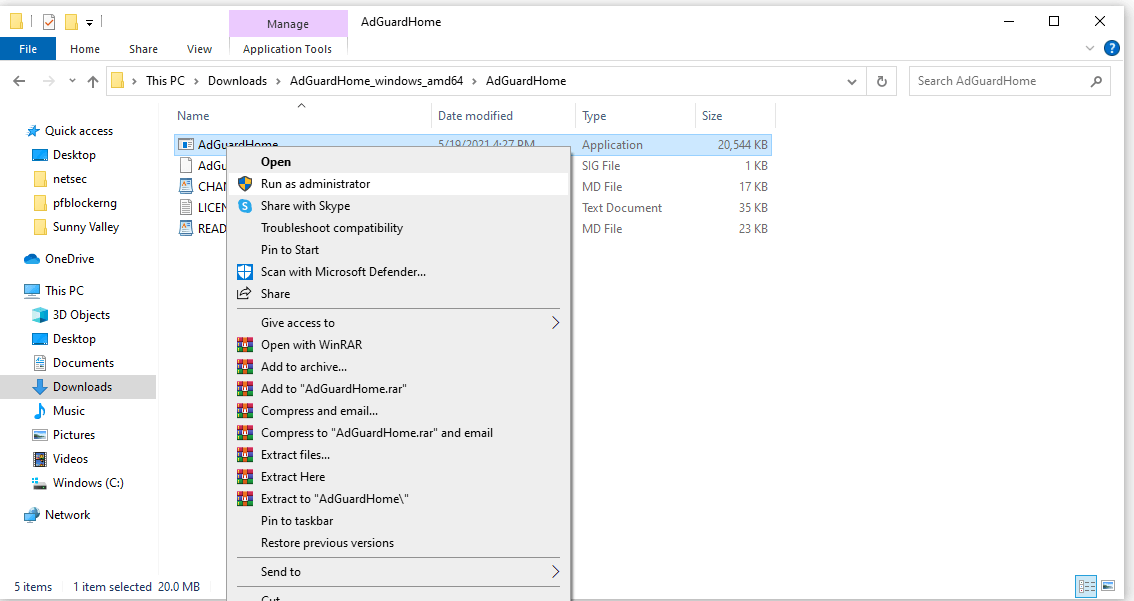The image size is (1134, 601).
Task: Open the Customize Quick Access Toolbar dropdown arrow
Action: [x=89, y=21]
